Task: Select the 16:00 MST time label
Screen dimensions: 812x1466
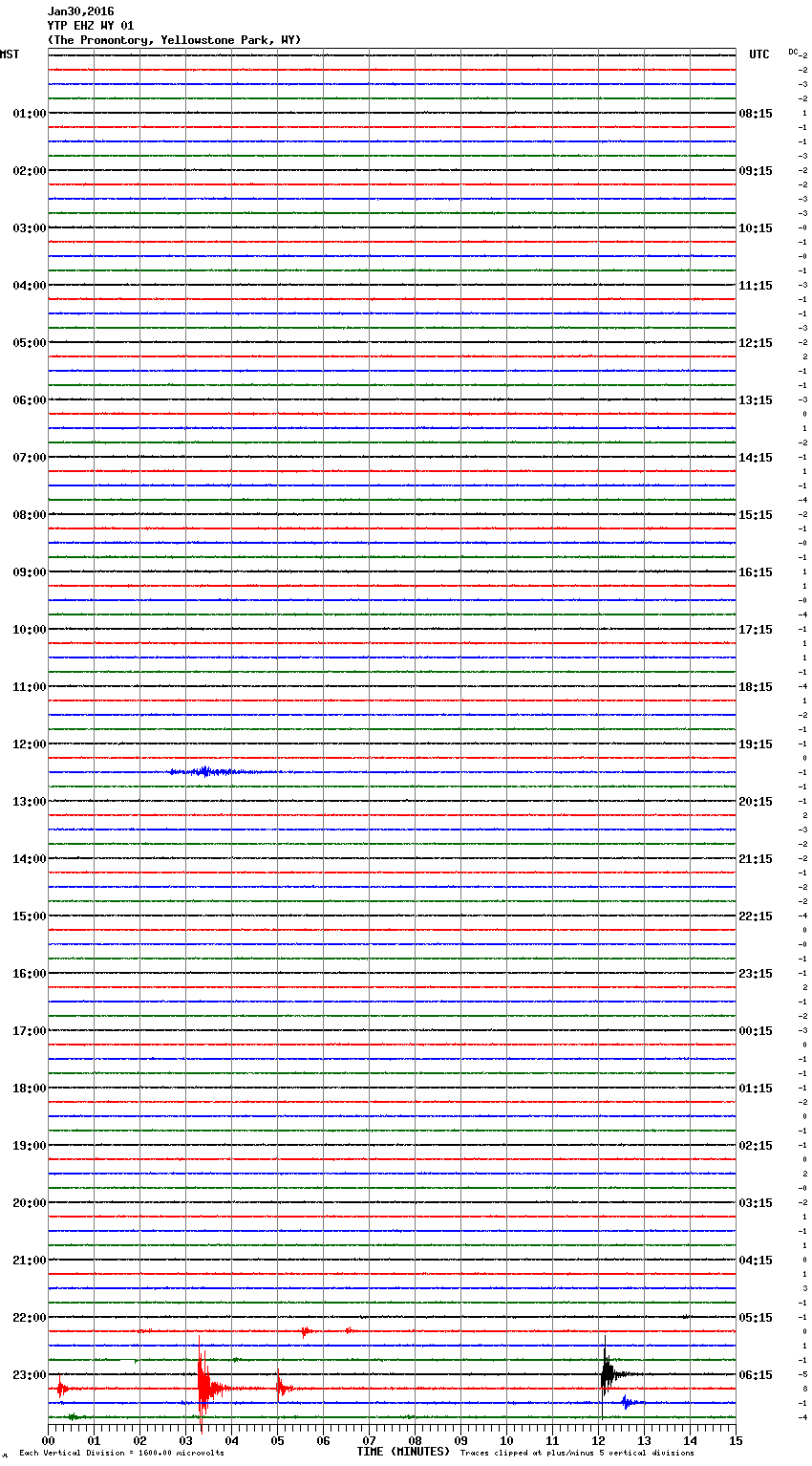Action: coord(30,974)
